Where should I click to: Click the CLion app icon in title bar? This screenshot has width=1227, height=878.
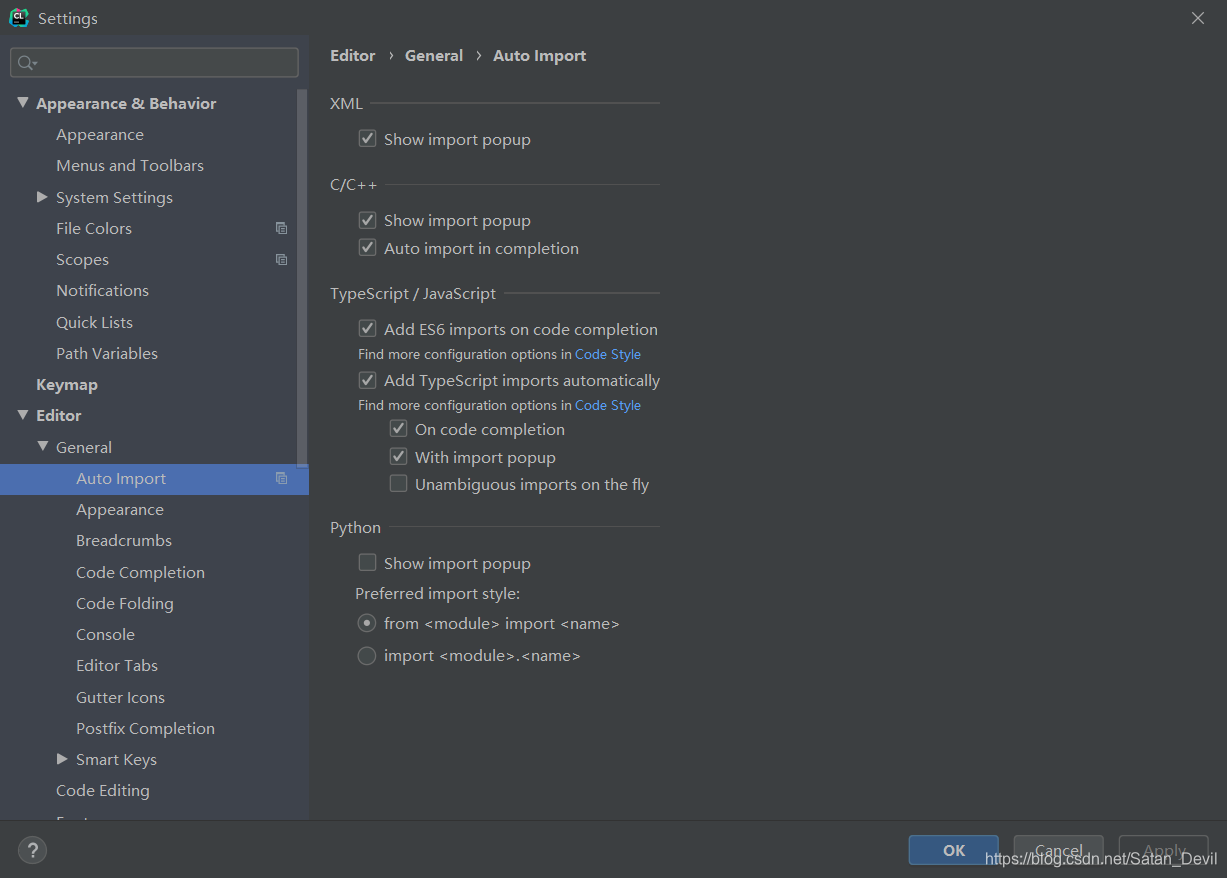tap(19, 18)
